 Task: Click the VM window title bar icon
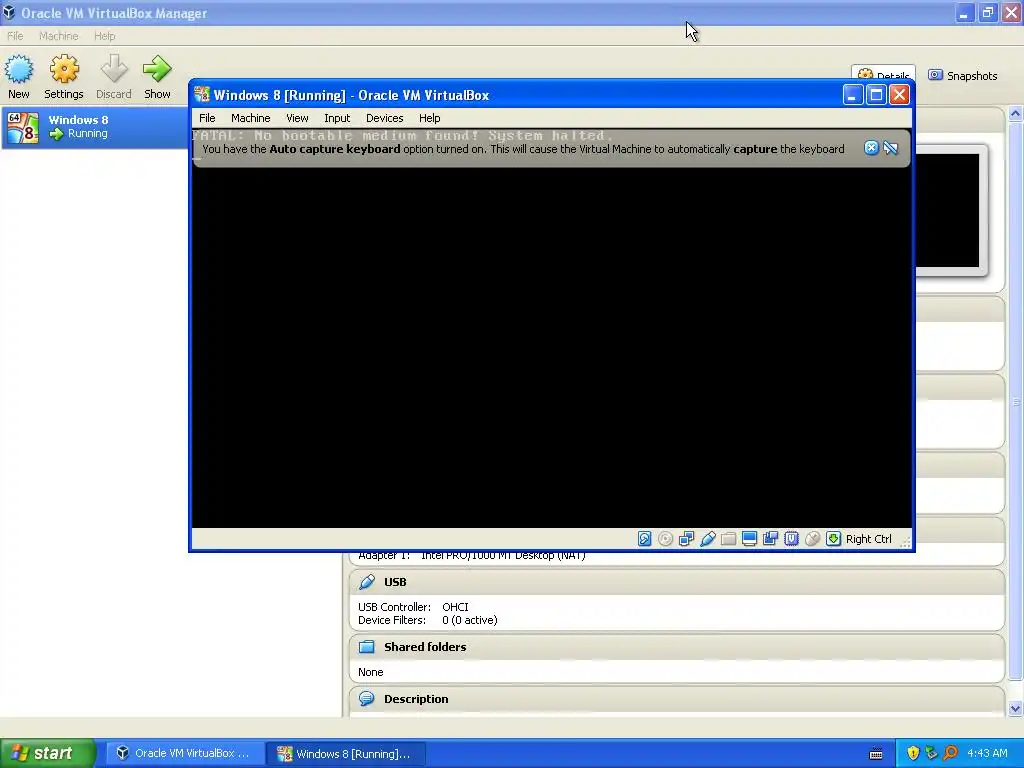coord(202,95)
